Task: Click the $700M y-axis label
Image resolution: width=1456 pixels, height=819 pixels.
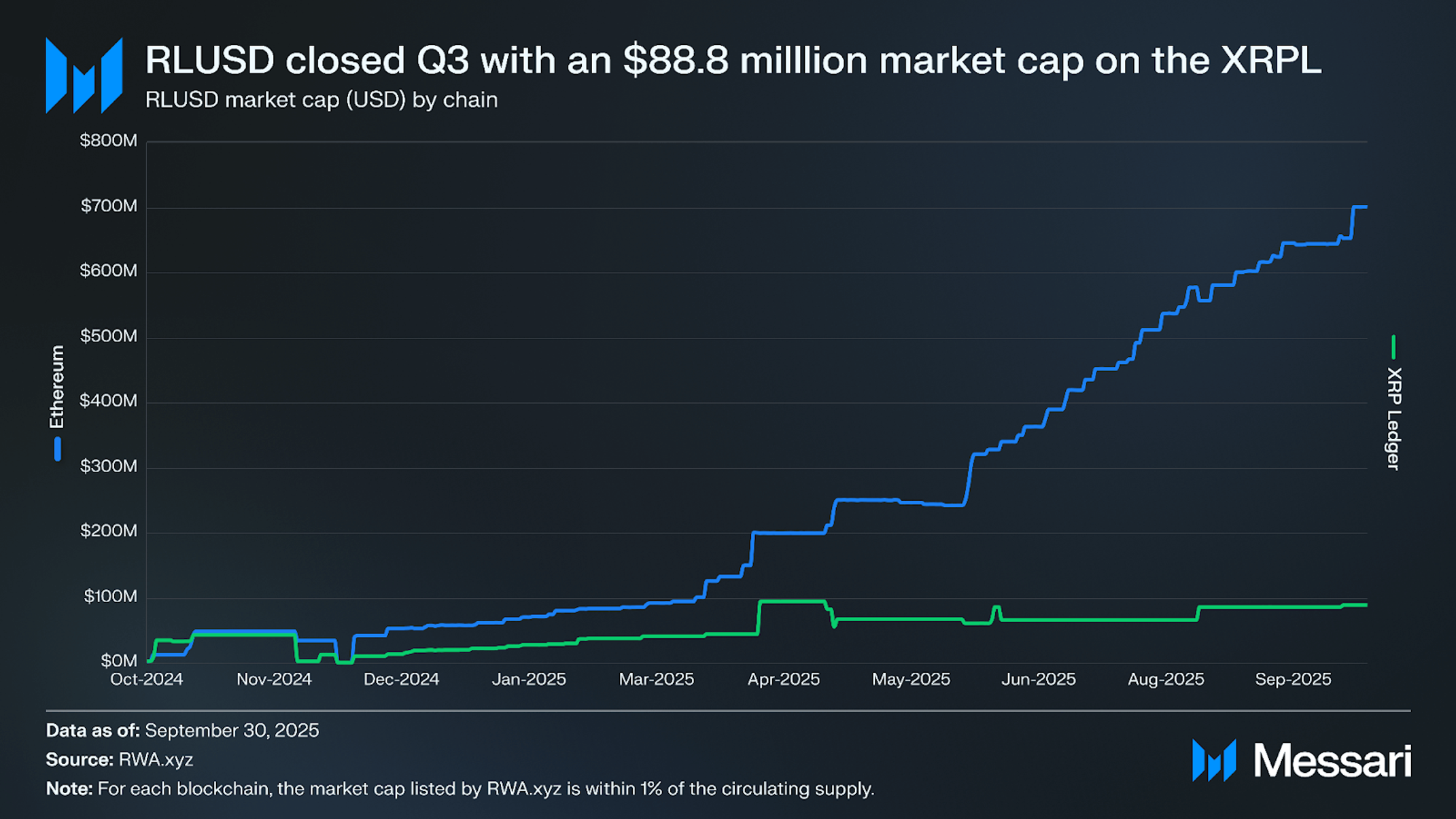Action: (x=109, y=206)
